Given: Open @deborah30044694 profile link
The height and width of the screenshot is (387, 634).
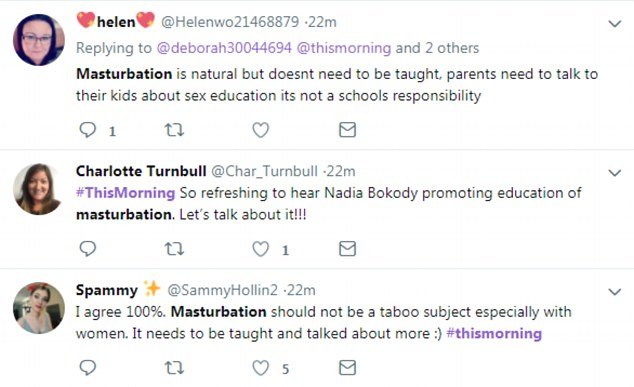Looking at the screenshot, I should (224, 48).
